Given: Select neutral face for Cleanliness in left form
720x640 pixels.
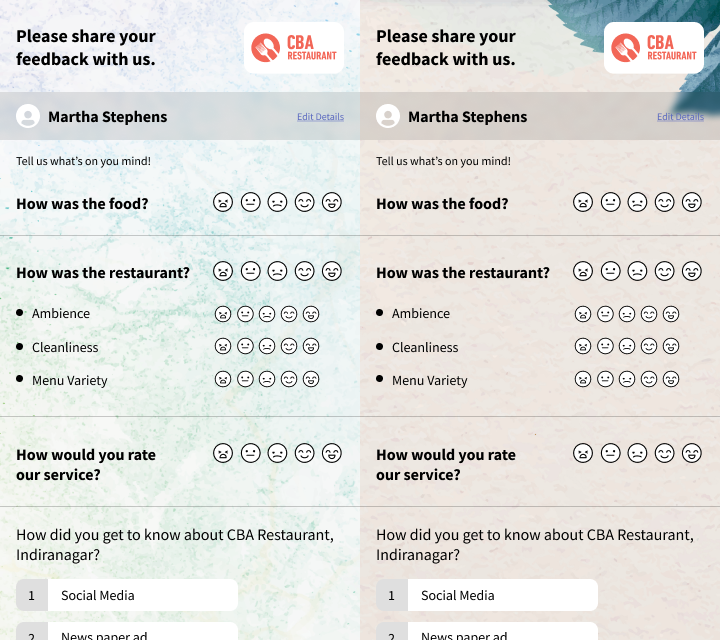Looking at the screenshot, I should [245, 346].
